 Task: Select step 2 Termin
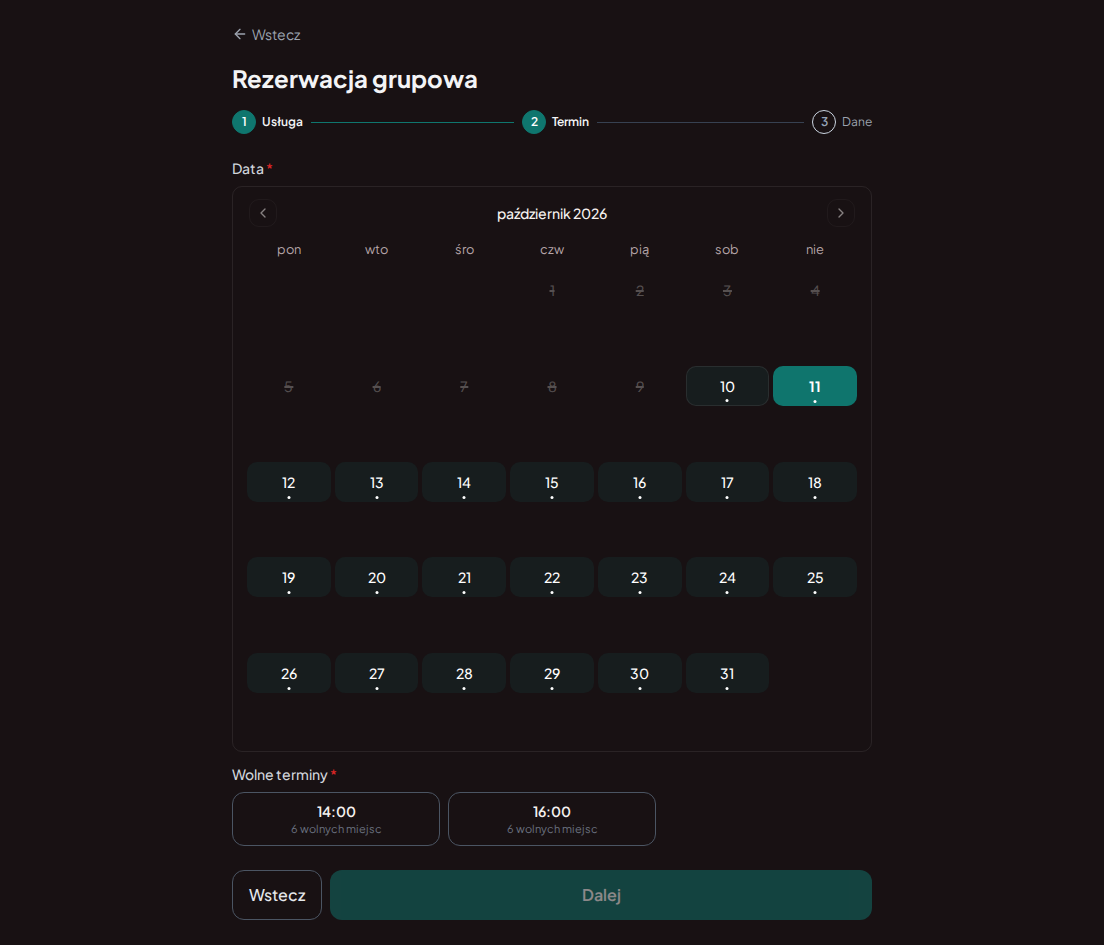(556, 122)
